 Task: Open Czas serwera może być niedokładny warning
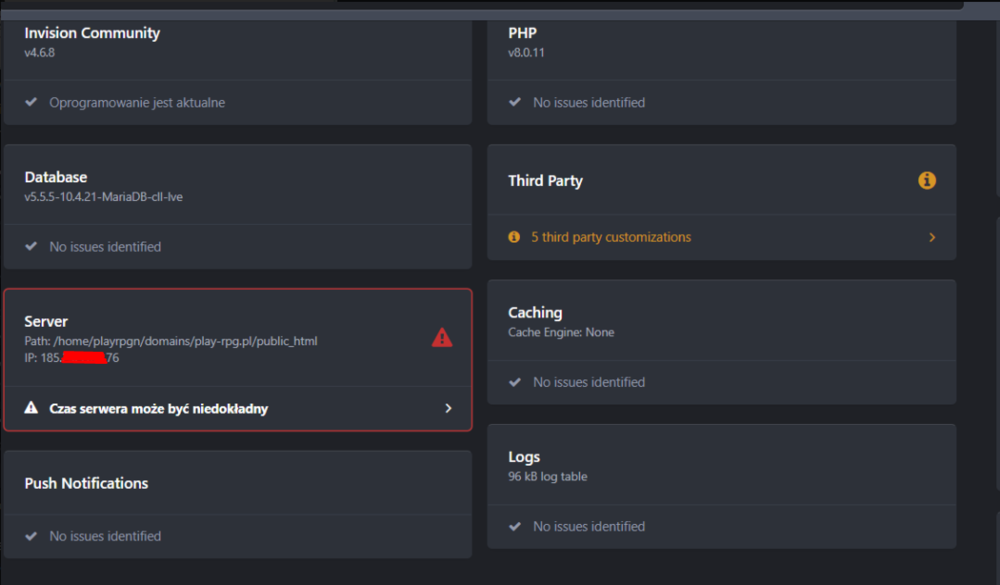[x=159, y=408]
